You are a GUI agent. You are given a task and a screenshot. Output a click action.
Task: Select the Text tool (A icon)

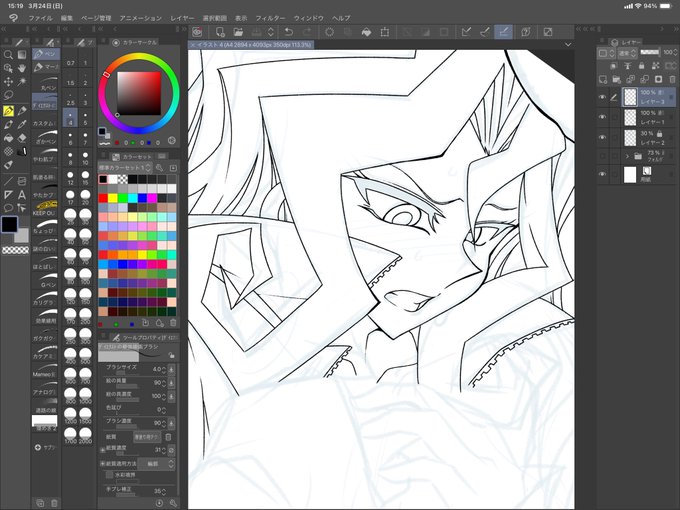[x=22, y=195]
